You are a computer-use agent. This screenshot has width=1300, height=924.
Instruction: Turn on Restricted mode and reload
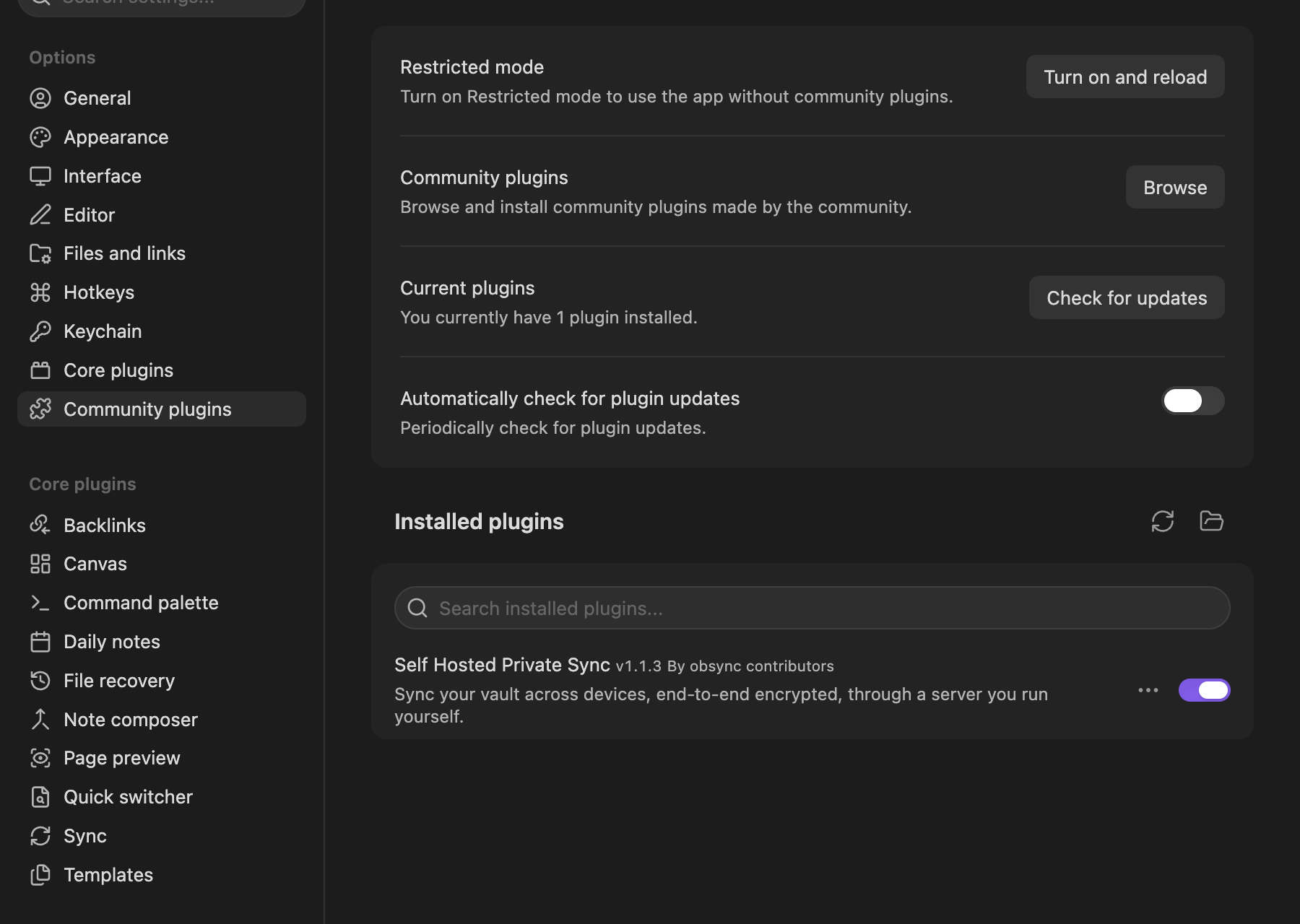pos(1125,77)
